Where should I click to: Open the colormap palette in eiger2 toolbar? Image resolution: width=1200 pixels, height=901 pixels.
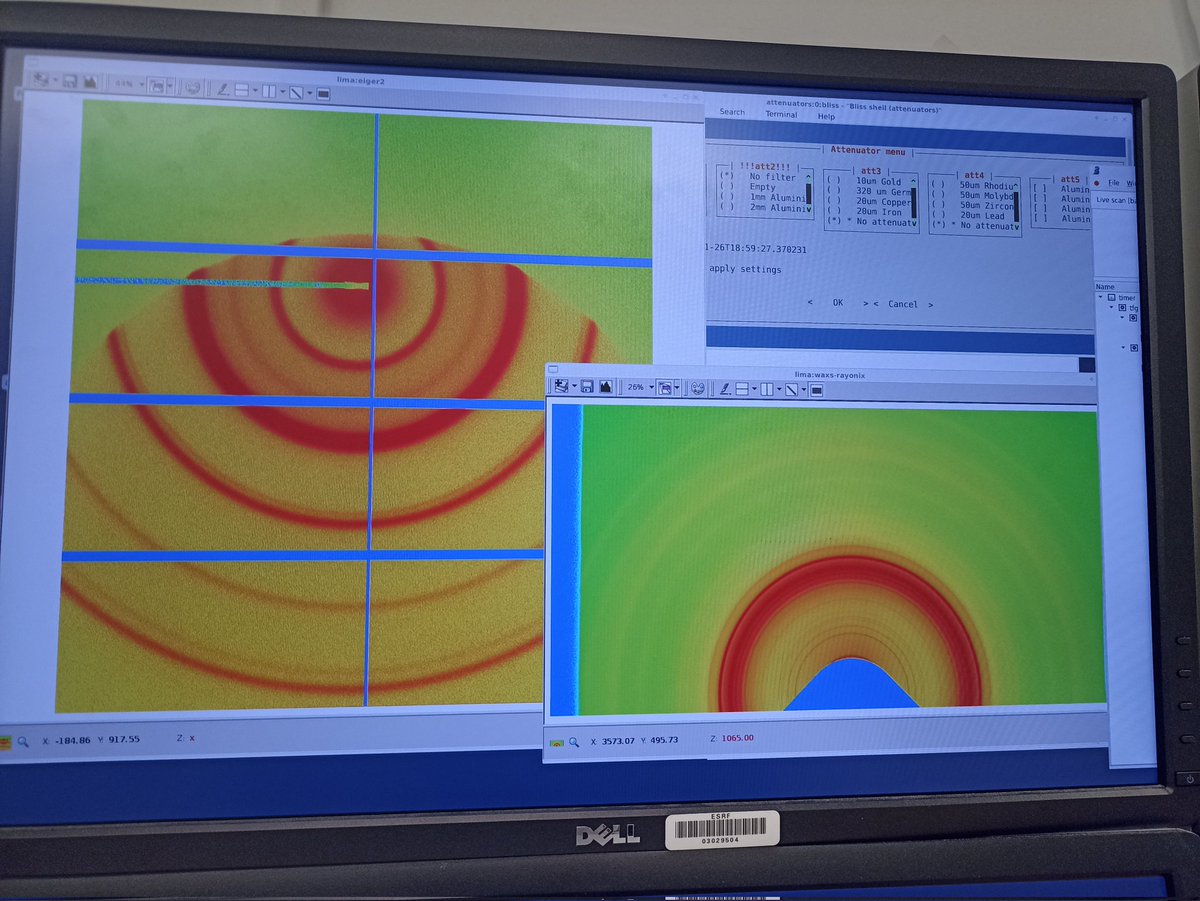click(x=193, y=87)
